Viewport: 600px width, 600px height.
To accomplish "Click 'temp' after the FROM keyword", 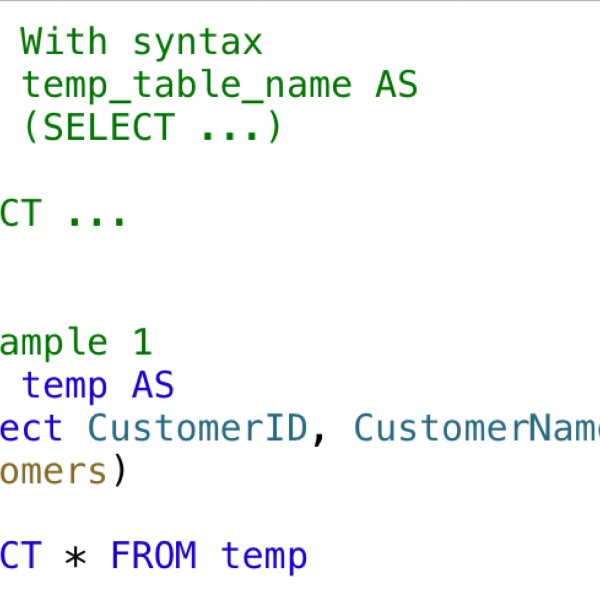I will (x=264, y=557).
